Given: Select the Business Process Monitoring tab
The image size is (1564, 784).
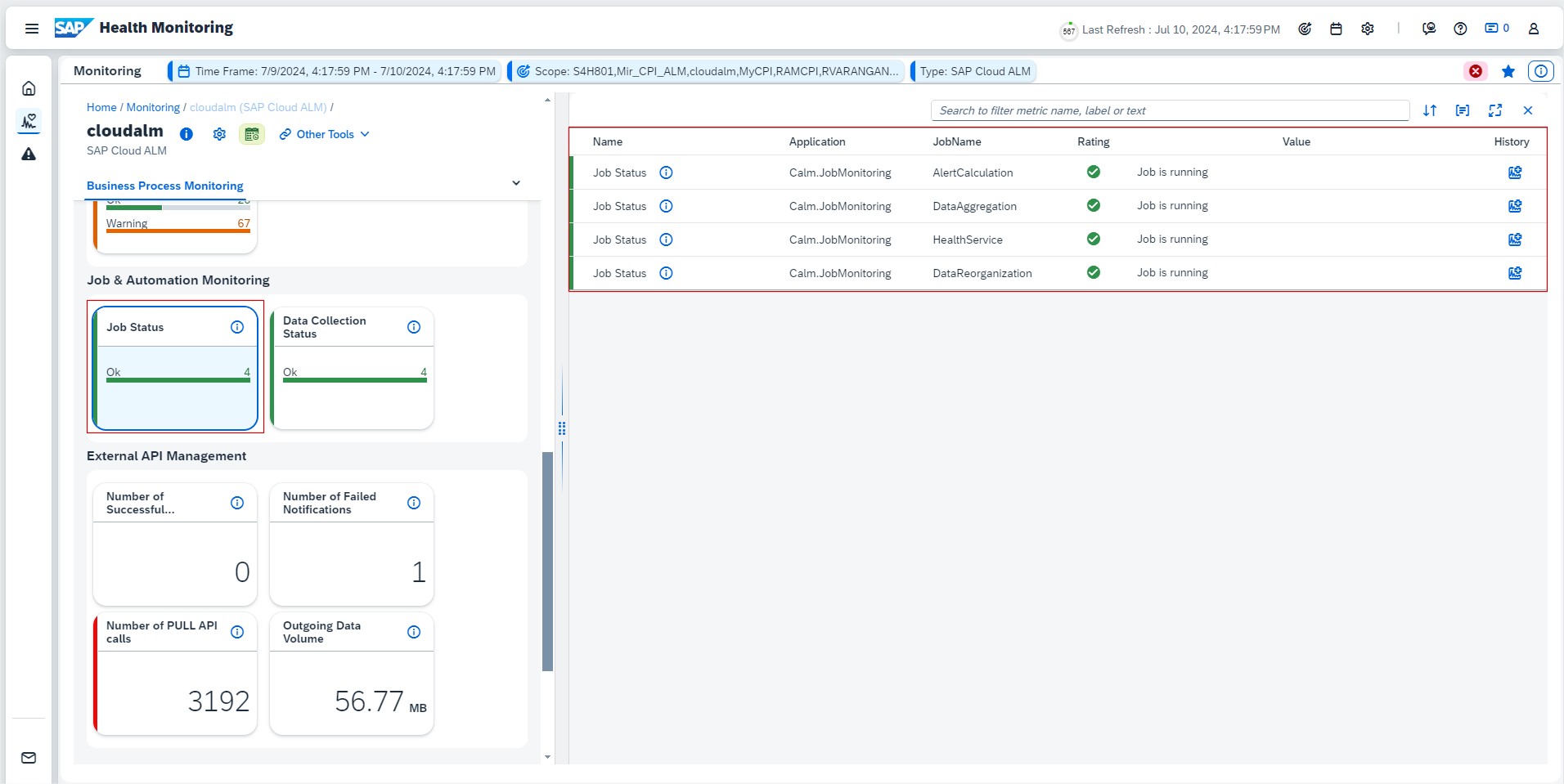Looking at the screenshot, I should (165, 186).
